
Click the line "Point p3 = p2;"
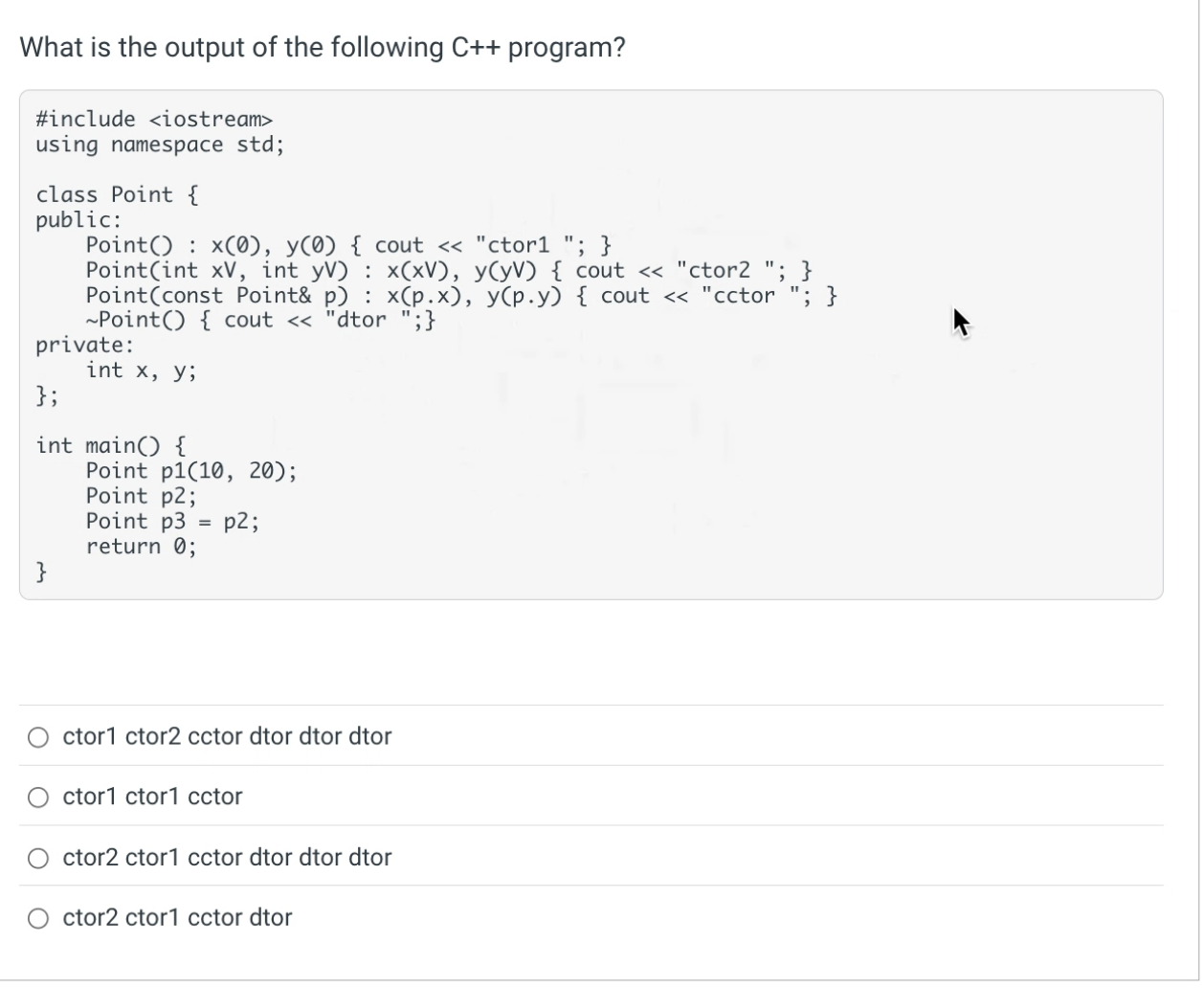click(x=172, y=521)
